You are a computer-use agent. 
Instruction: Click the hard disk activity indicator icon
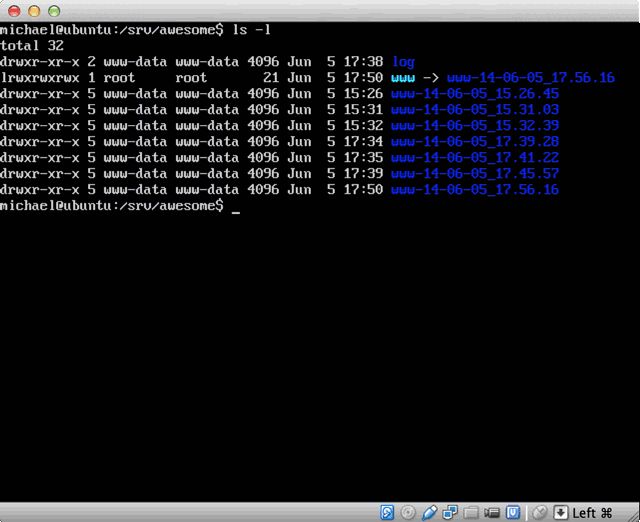click(x=387, y=512)
